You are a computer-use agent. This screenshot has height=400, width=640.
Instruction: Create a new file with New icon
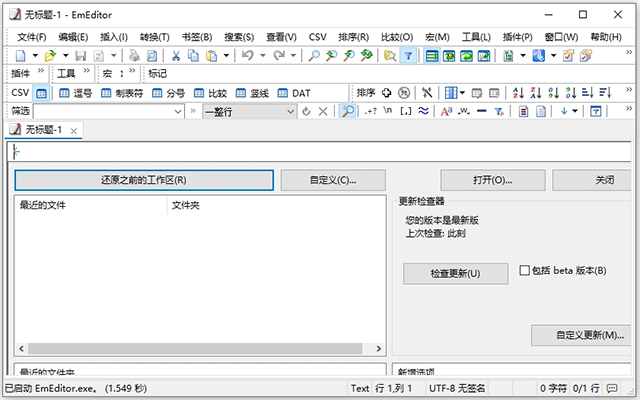pos(20,56)
